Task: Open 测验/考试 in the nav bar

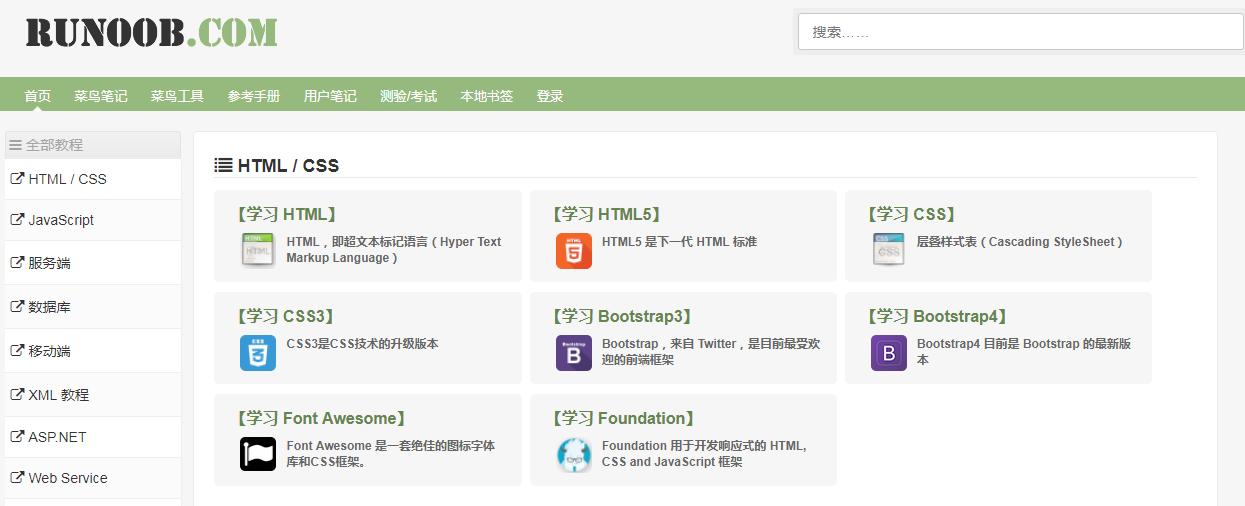Action: click(408, 96)
